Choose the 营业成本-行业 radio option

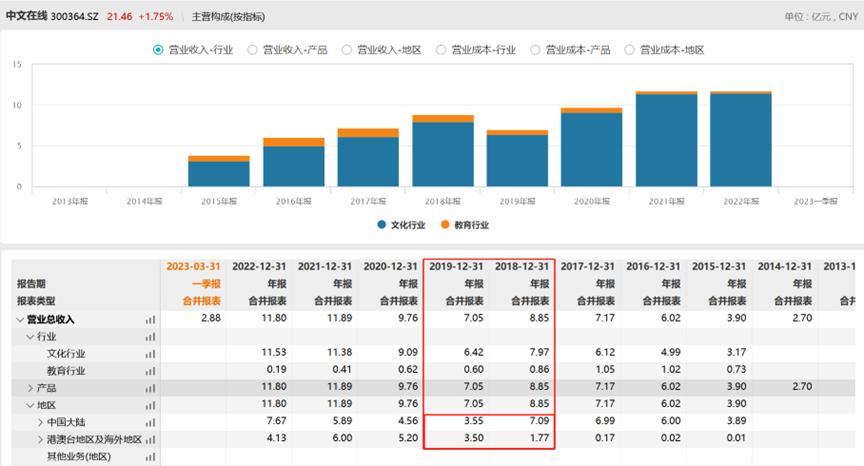tap(441, 50)
